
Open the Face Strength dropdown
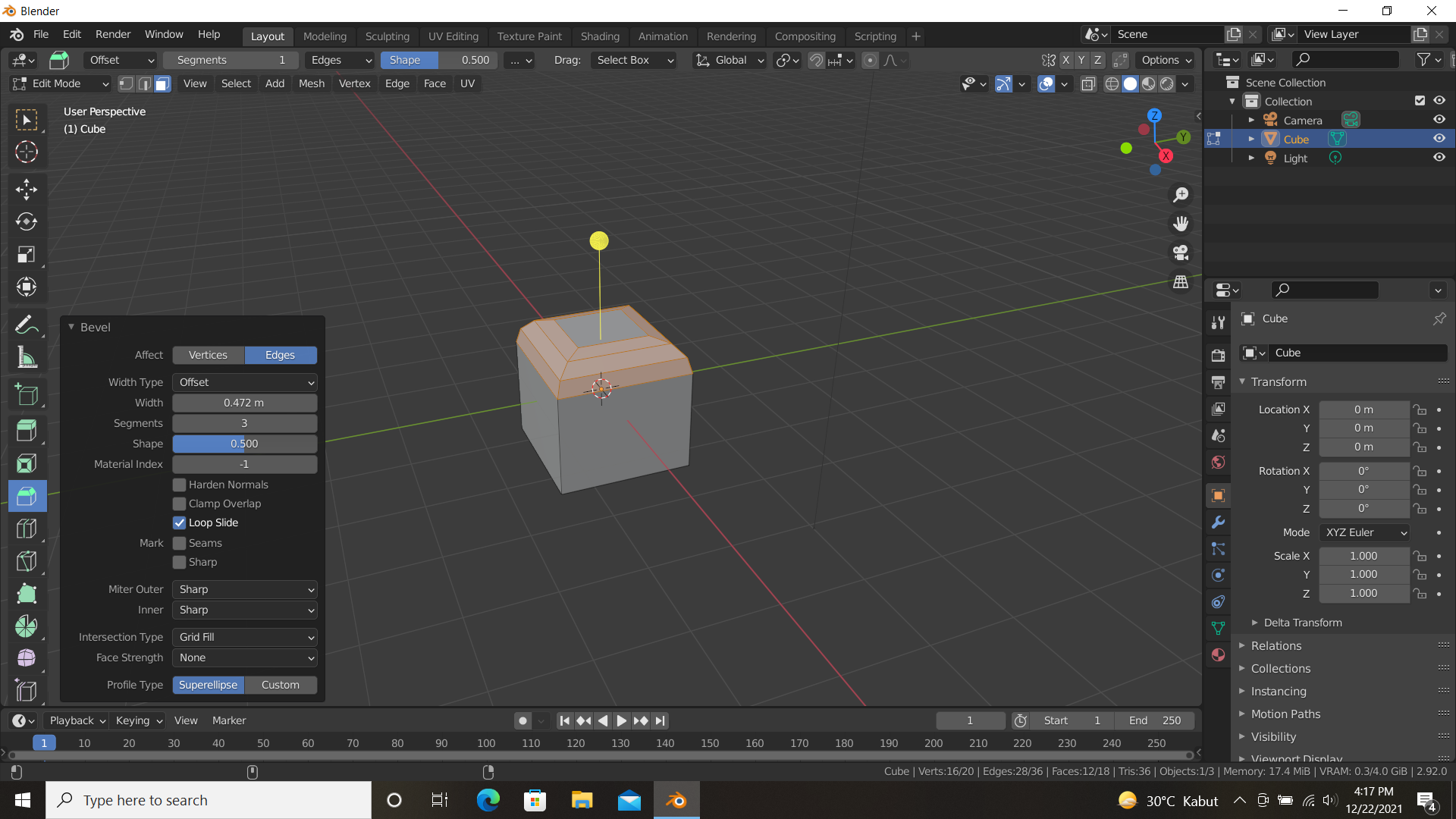[x=245, y=657]
